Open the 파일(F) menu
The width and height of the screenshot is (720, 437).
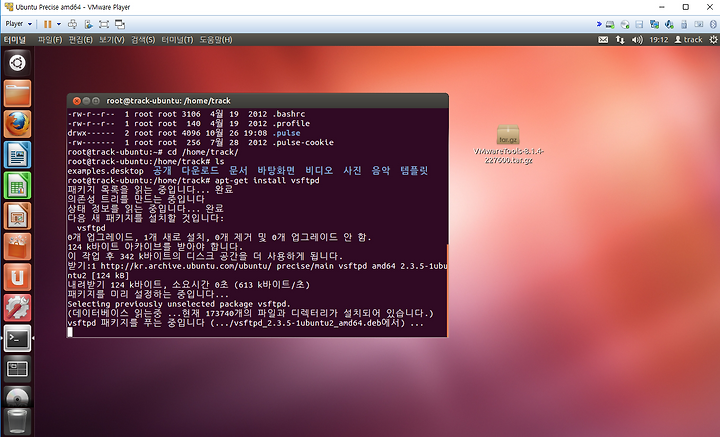(50, 40)
